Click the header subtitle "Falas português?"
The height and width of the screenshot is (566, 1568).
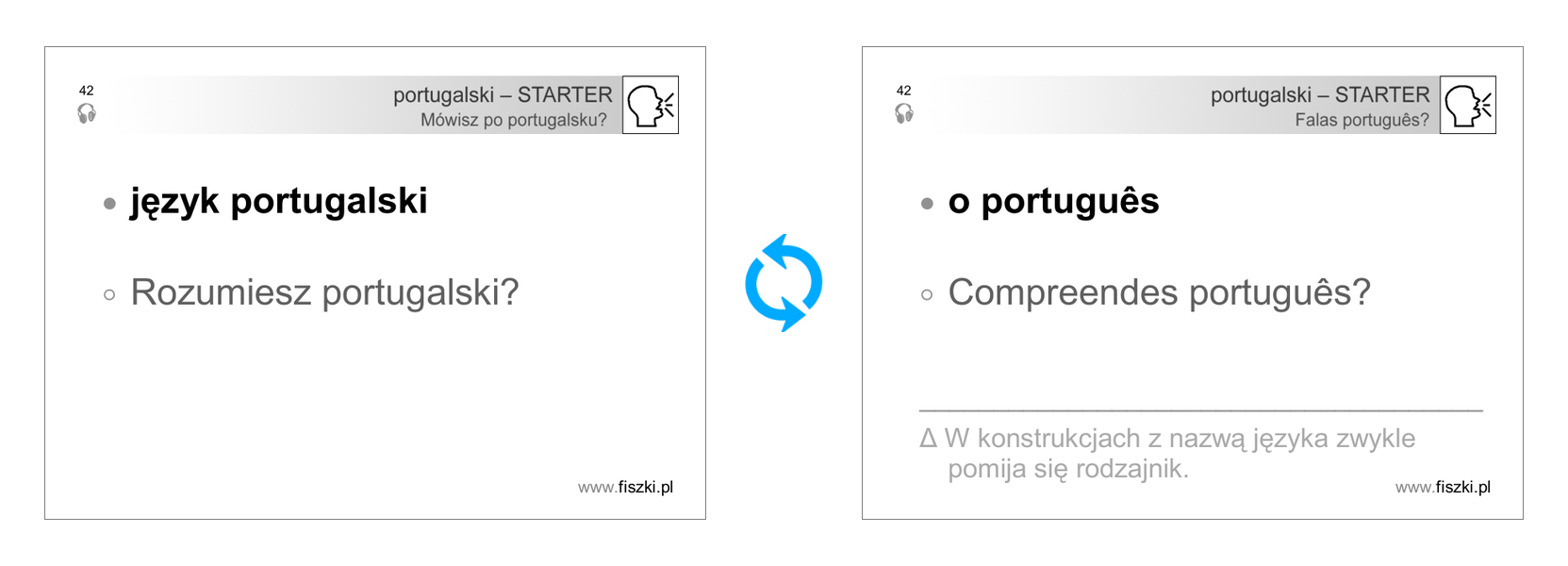1362,120
